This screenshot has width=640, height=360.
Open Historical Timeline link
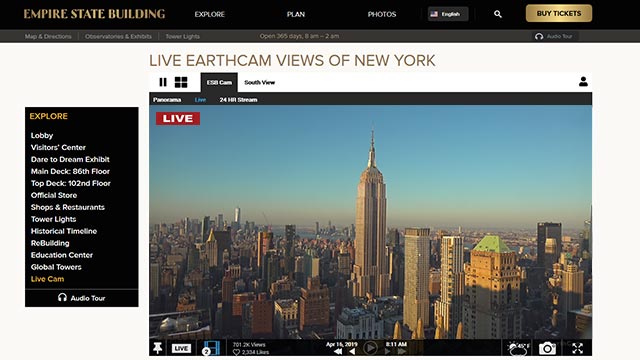point(64,231)
